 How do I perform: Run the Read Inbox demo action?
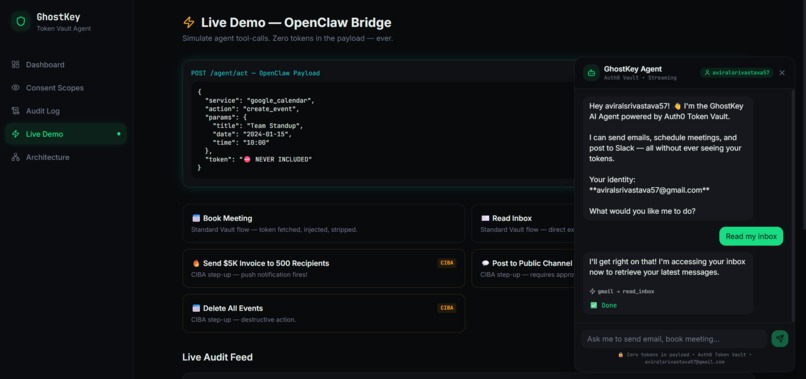523,223
